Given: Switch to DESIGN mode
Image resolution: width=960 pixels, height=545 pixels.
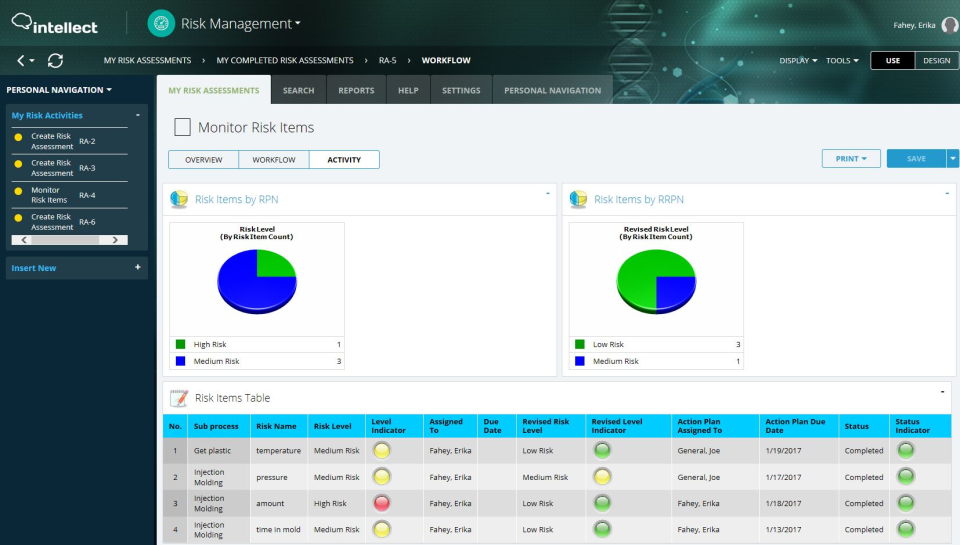Looking at the screenshot, I should 936,61.
